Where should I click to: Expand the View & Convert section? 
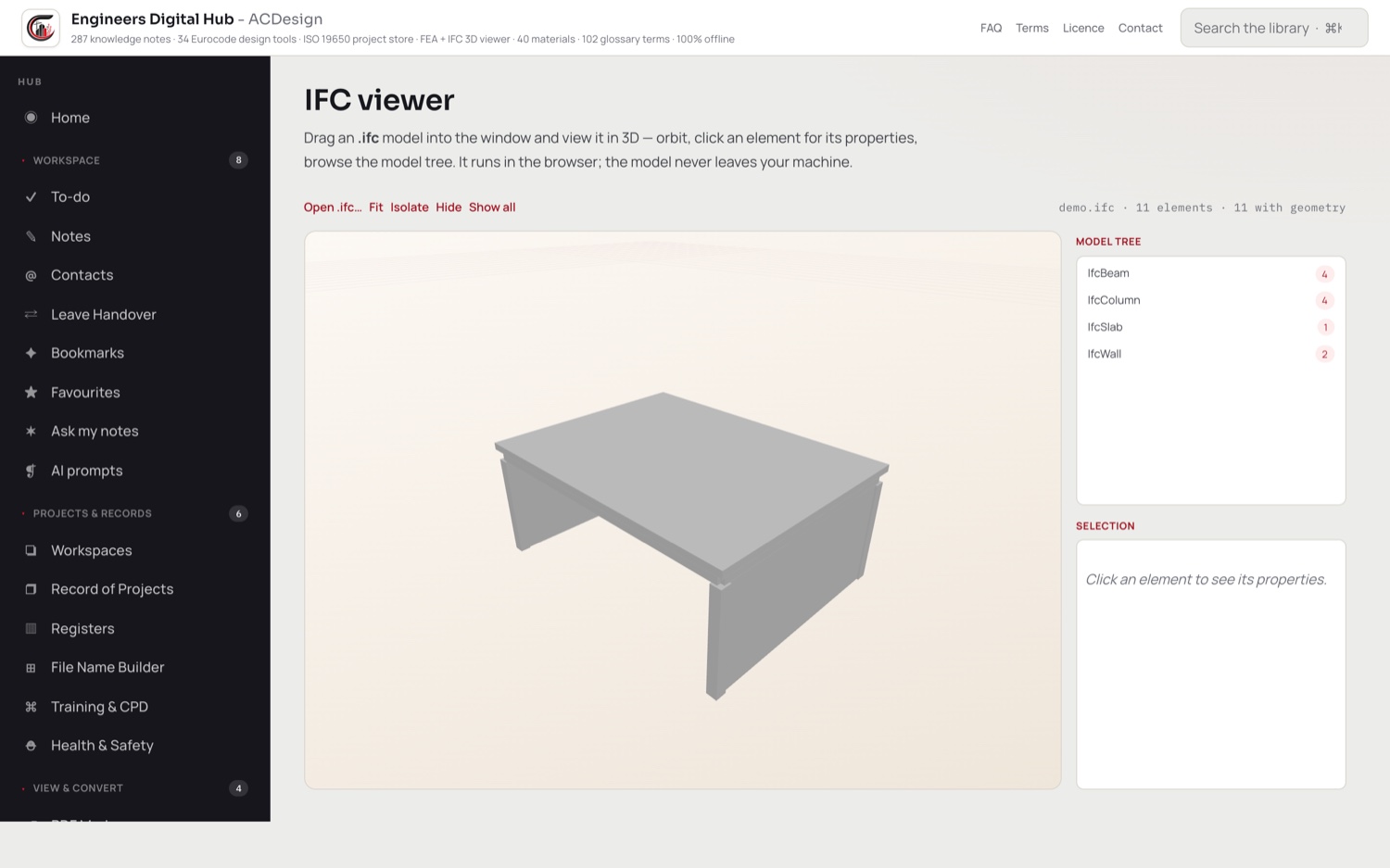tap(135, 788)
